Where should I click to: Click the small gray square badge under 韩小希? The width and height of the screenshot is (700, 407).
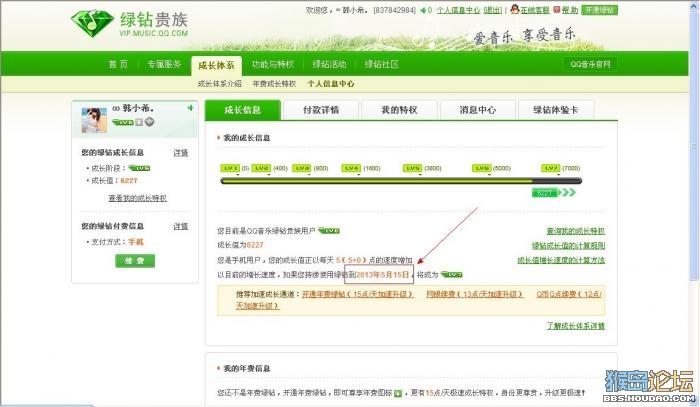point(139,122)
